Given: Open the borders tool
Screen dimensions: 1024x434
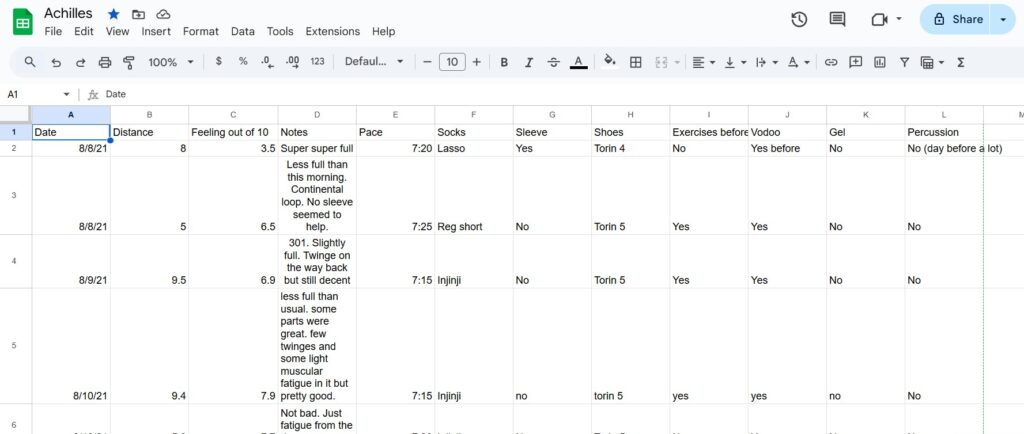Looking at the screenshot, I should coord(635,62).
